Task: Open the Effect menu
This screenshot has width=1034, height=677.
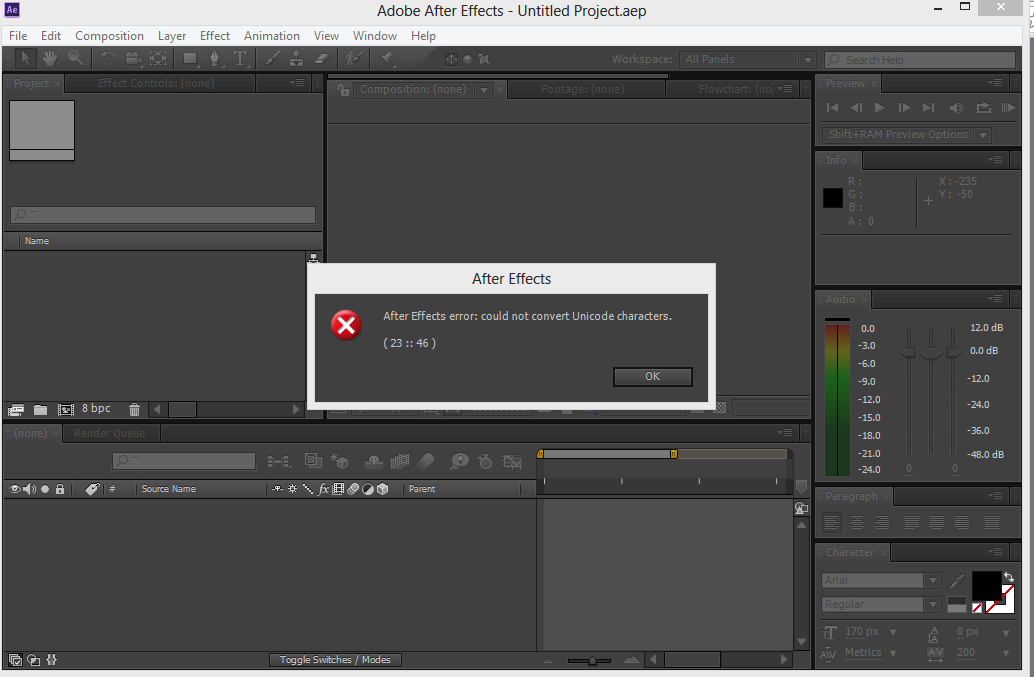Action: click(x=215, y=36)
